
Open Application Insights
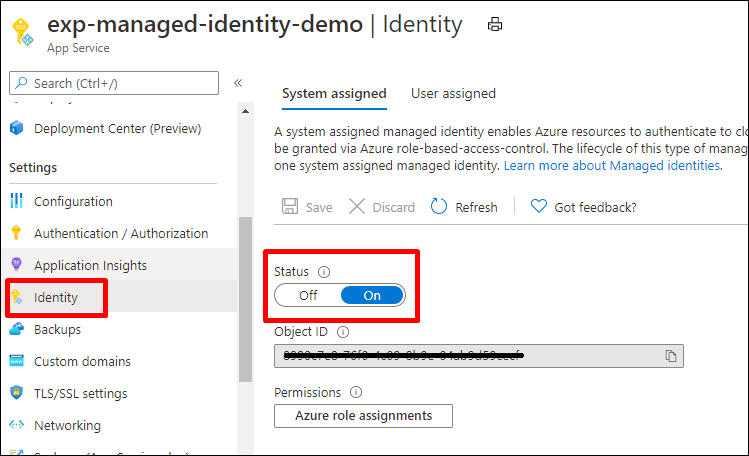click(x=90, y=265)
